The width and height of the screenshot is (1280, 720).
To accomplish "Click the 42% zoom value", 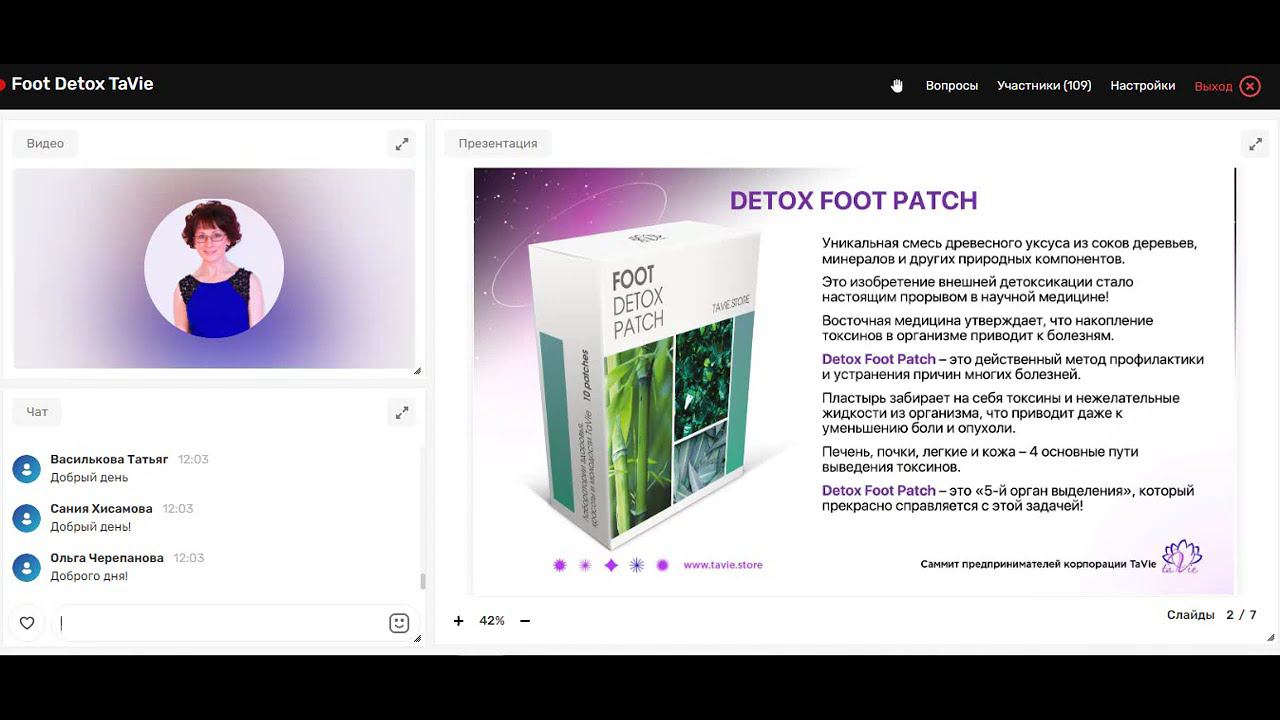I will click(492, 621).
